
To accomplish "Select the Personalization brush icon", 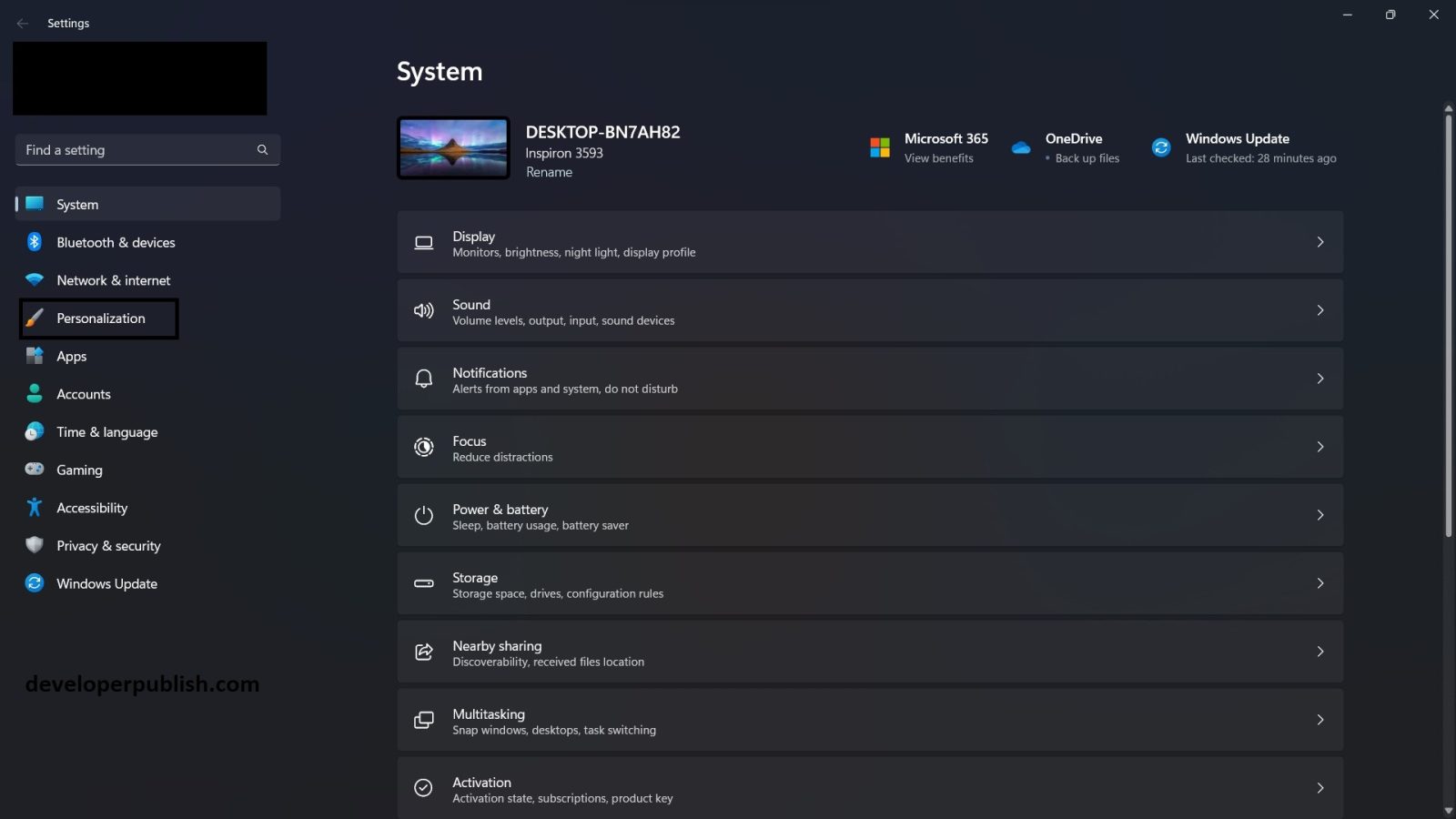I will pos(34,318).
